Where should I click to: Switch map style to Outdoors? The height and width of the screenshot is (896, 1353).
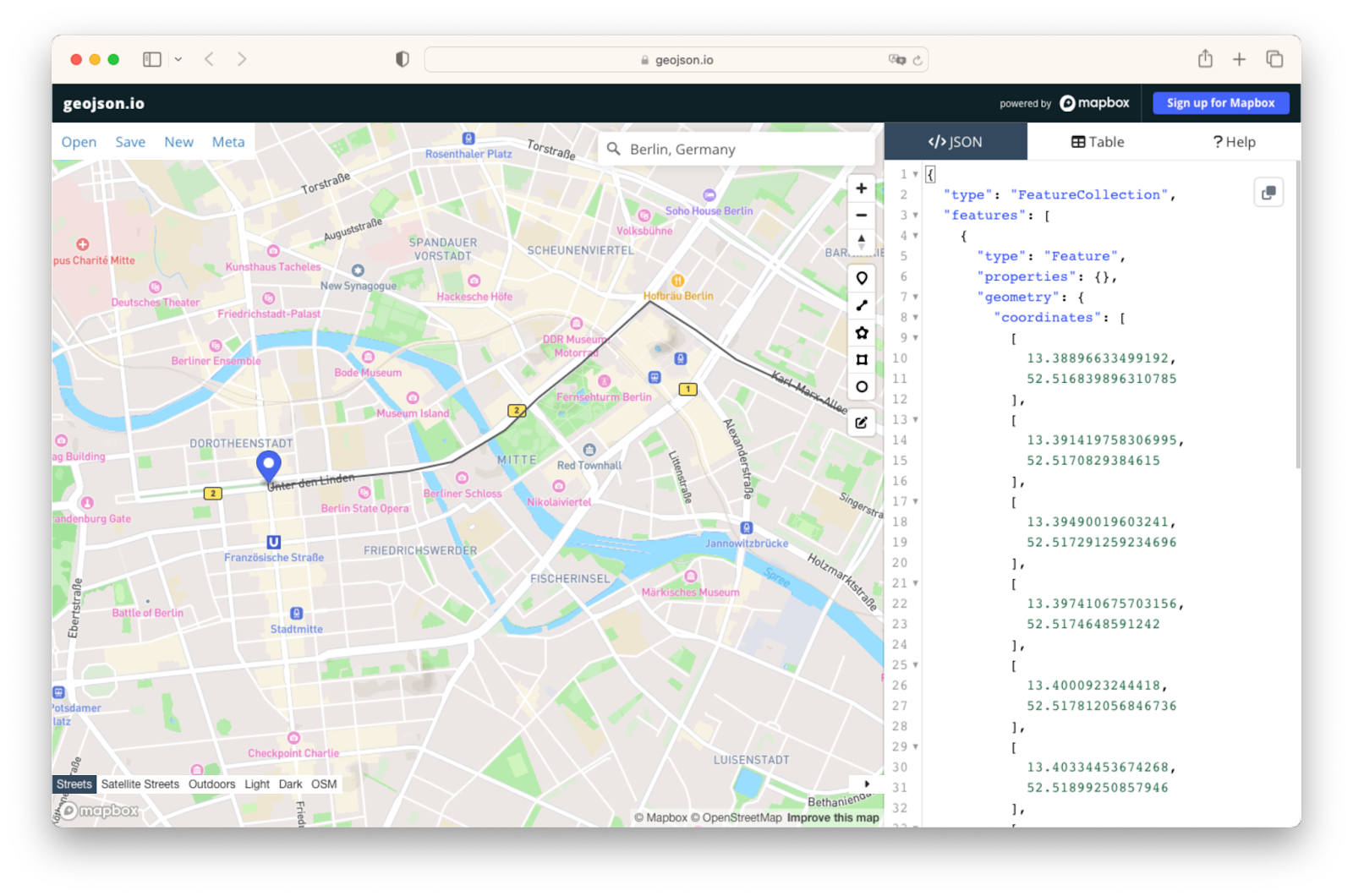click(211, 784)
